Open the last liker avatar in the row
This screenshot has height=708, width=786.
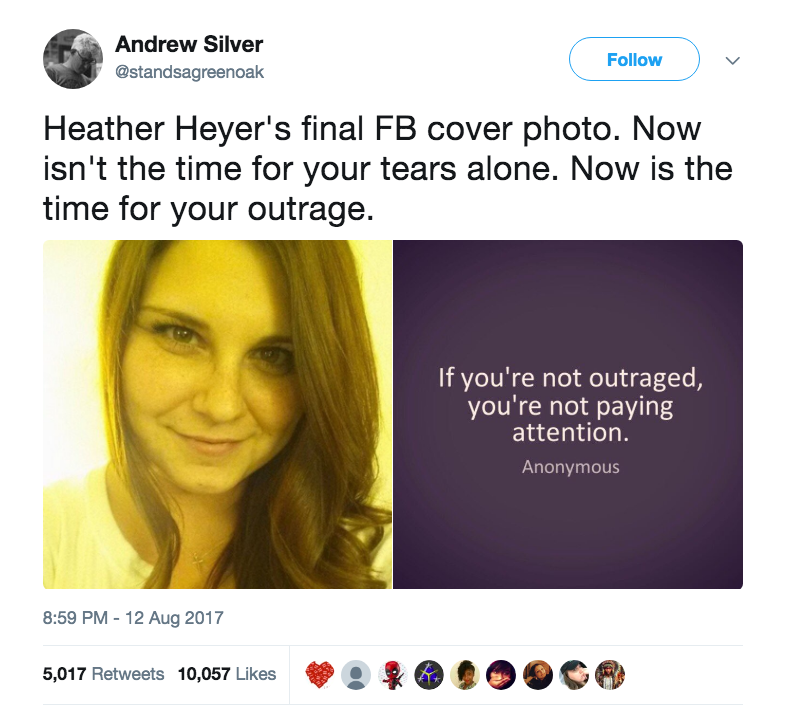click(610, 674)
